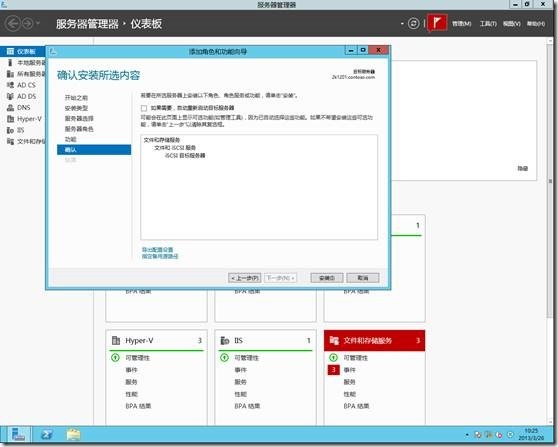Select the highlighted 确认 wizard step
558x447 pixels.
click(x=94, y=149)
